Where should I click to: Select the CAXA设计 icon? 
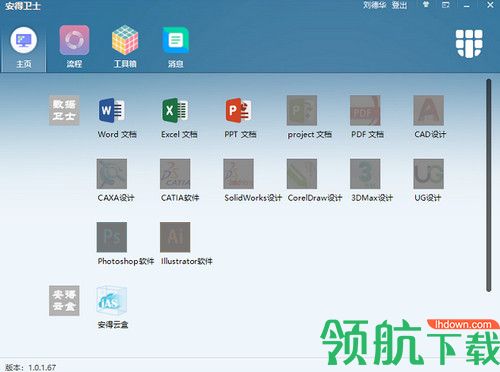pyautogui.click(x=112, y=174)
